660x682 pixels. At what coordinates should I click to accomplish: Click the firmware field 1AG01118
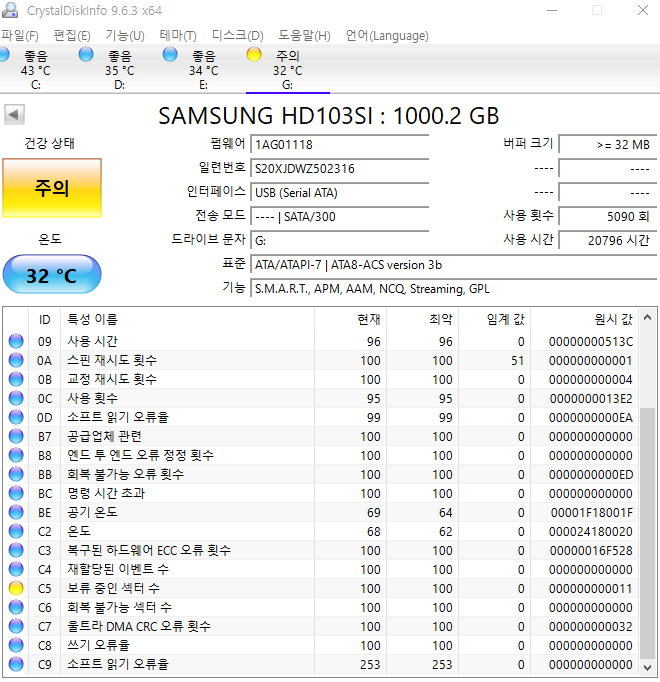coord(340,144)
